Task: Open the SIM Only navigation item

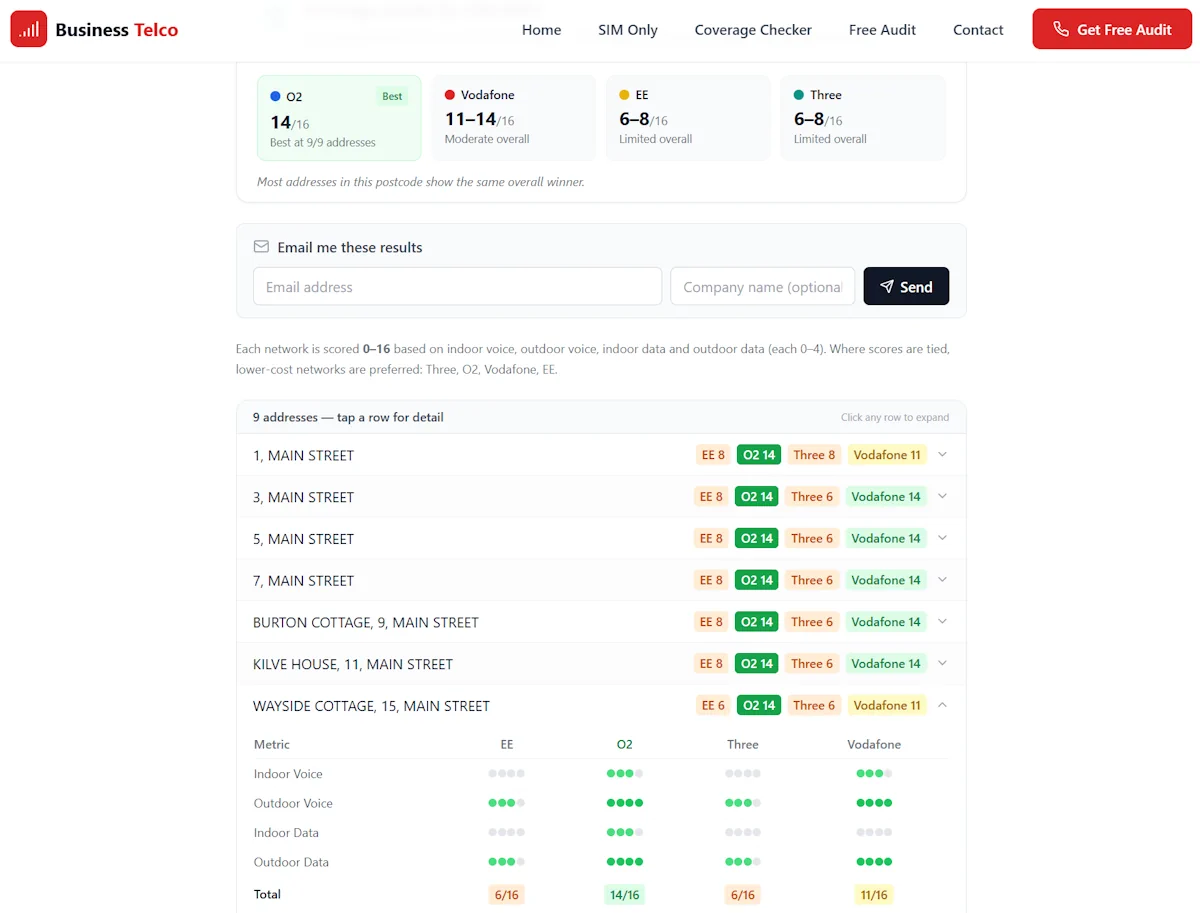Action: click(627, 29)
